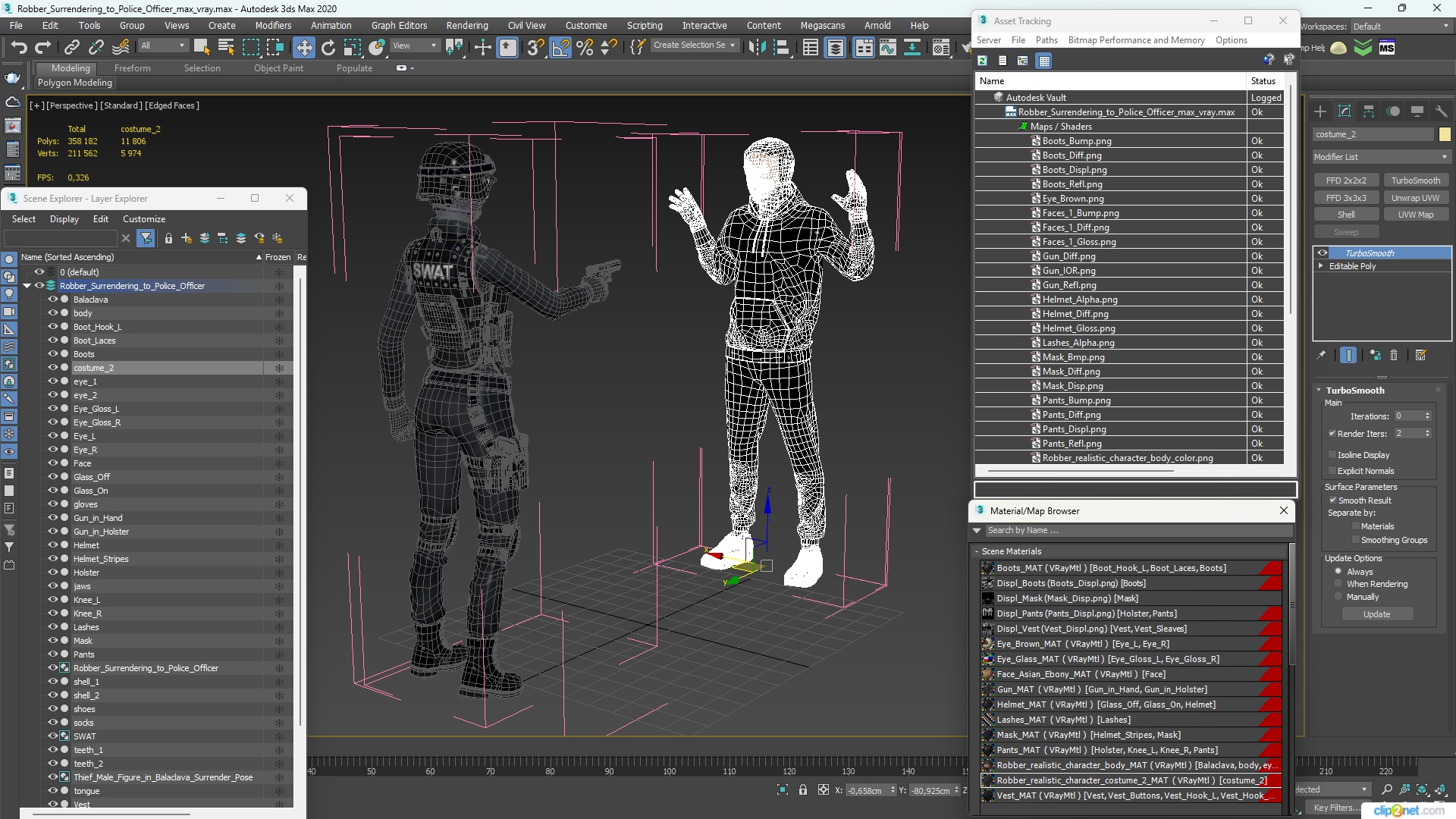Image resolution: width=1456 pixels, height=819 pixels.
Task: Click the Undo arrow in main toolbar
Action: click(x=19, y=47)
